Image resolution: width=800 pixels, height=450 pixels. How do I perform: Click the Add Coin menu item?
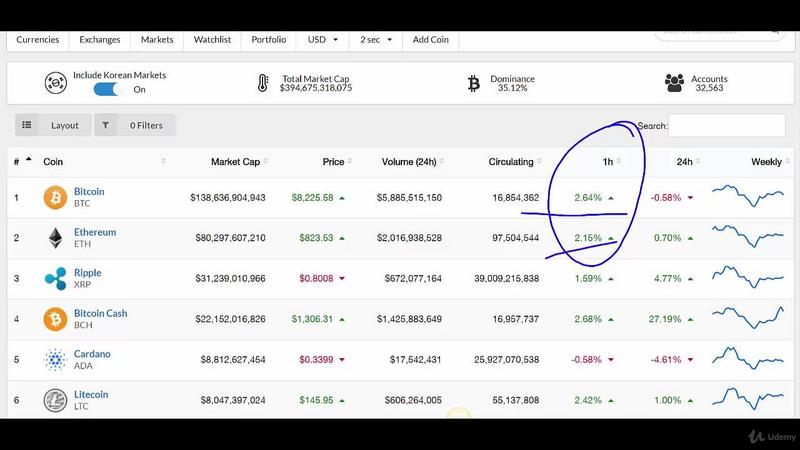(431, 39)
